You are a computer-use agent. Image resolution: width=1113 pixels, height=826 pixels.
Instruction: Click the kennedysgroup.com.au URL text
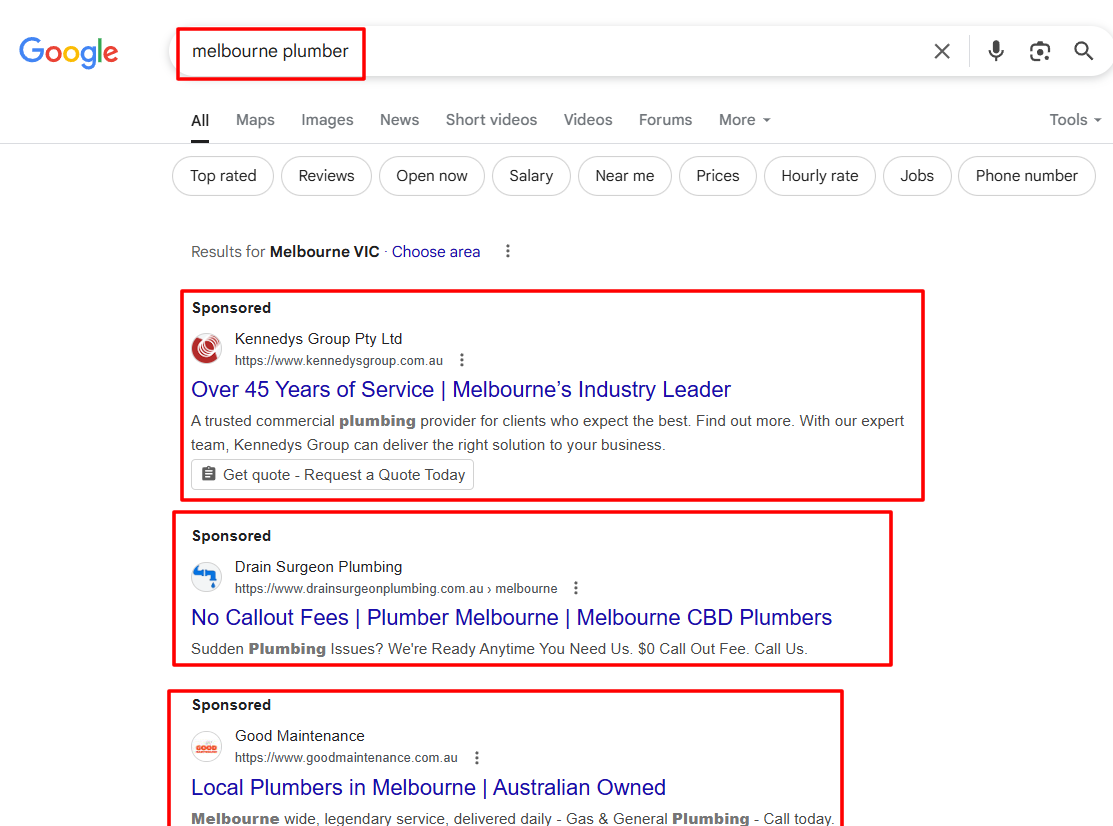click(339, 360)
